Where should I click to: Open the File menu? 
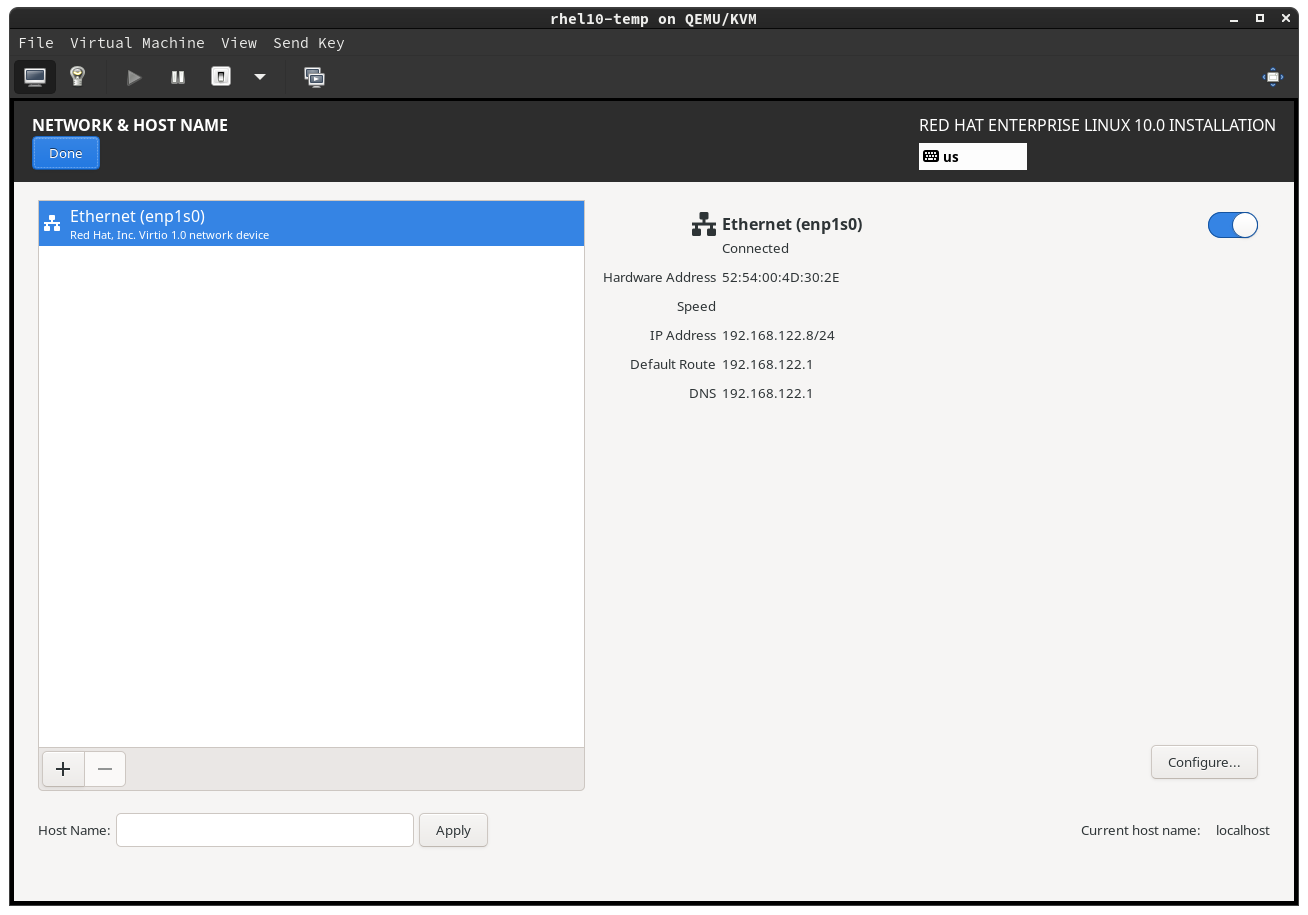click(x=36, y=43)
